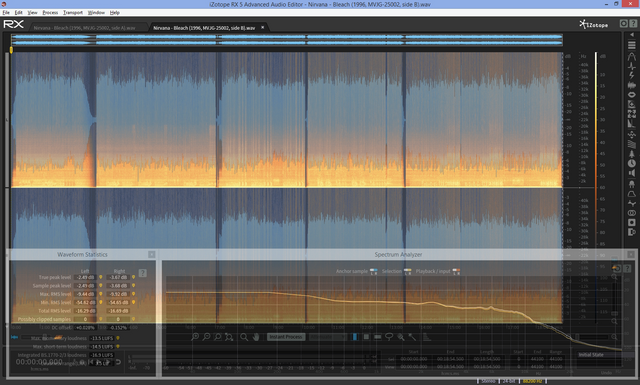Click the waveform overview navigation bar
The image size is (640, 385).
pos(287,40)
